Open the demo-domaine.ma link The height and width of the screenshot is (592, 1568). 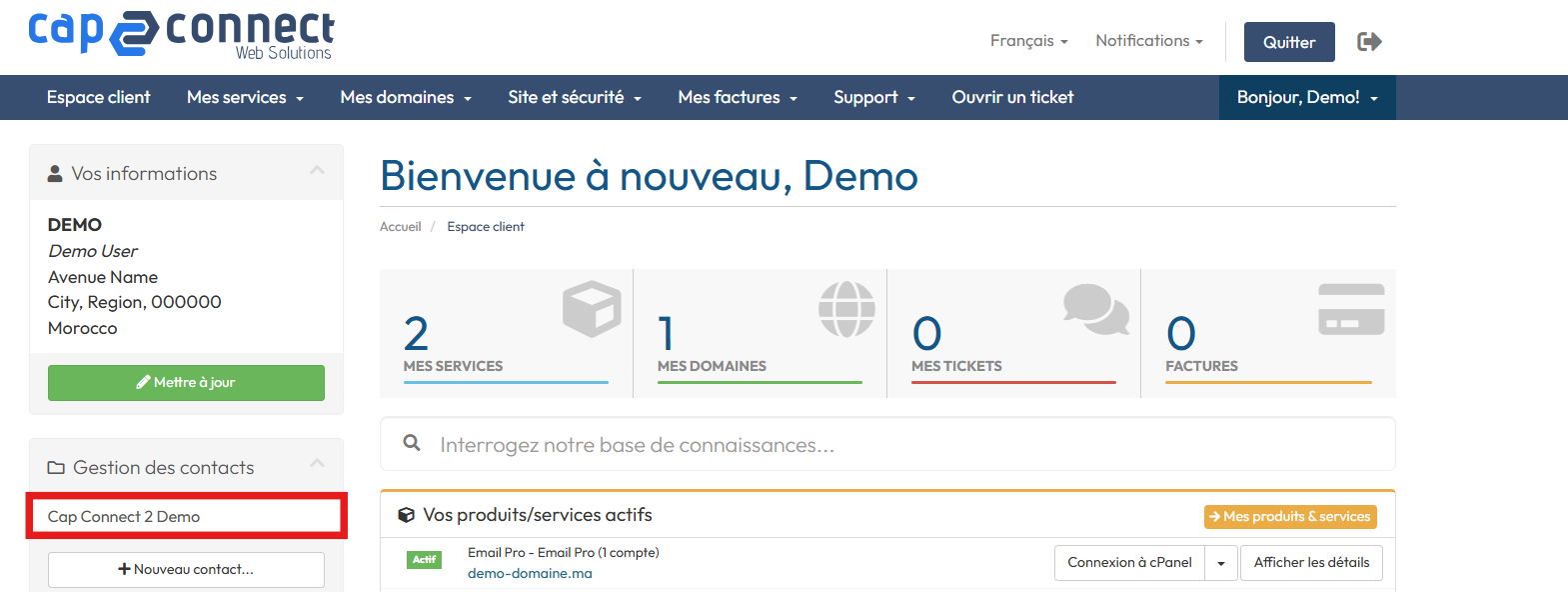(530, 574)
